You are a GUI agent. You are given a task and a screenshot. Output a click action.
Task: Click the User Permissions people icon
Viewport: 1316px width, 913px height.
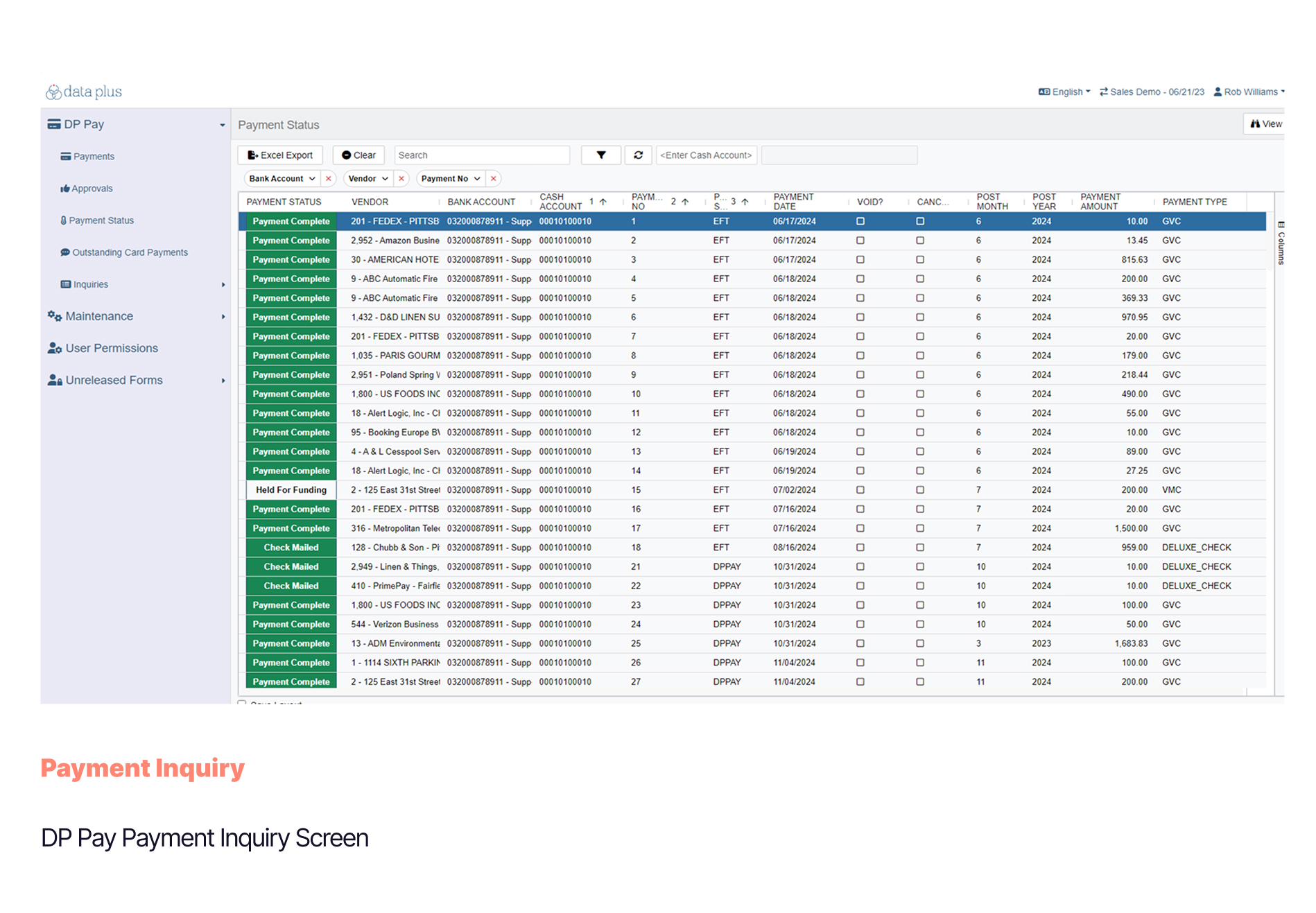coord(54,348)
